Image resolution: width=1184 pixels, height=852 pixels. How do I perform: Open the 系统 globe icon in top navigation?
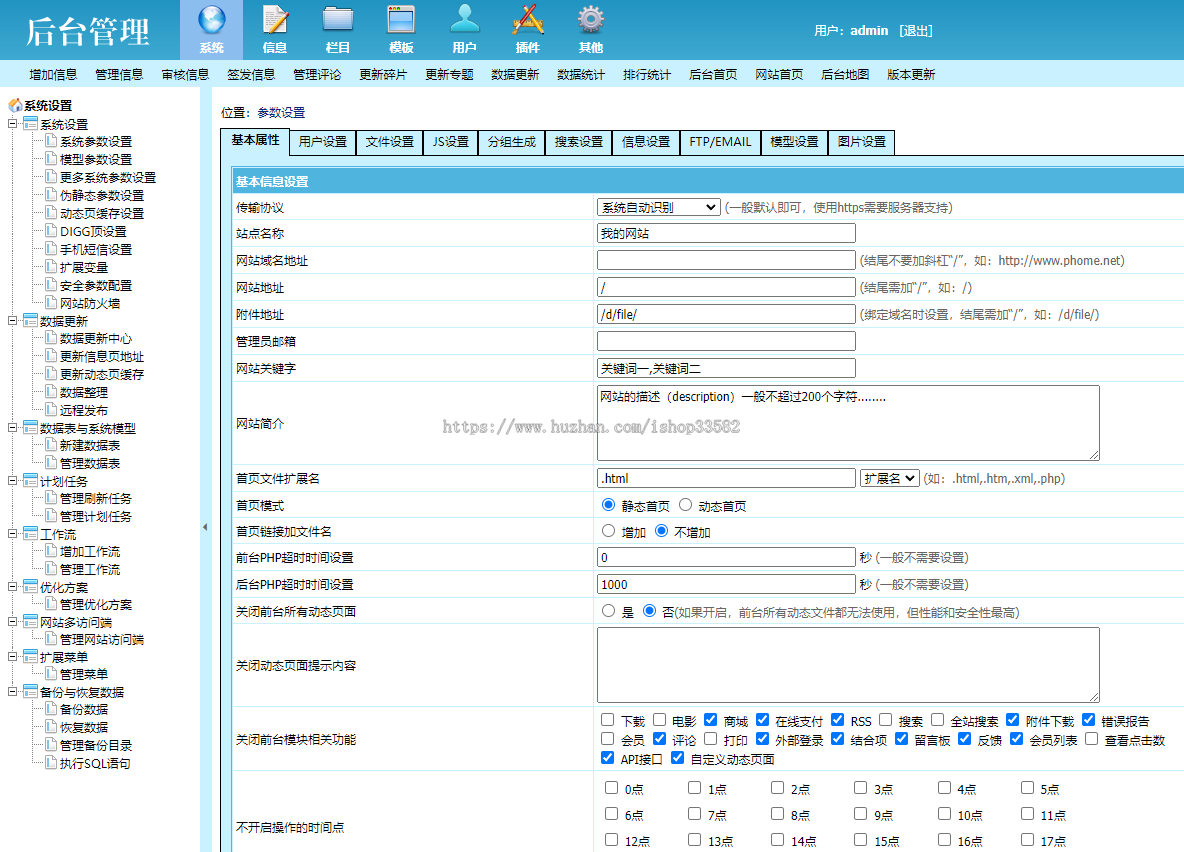point(211,20)
